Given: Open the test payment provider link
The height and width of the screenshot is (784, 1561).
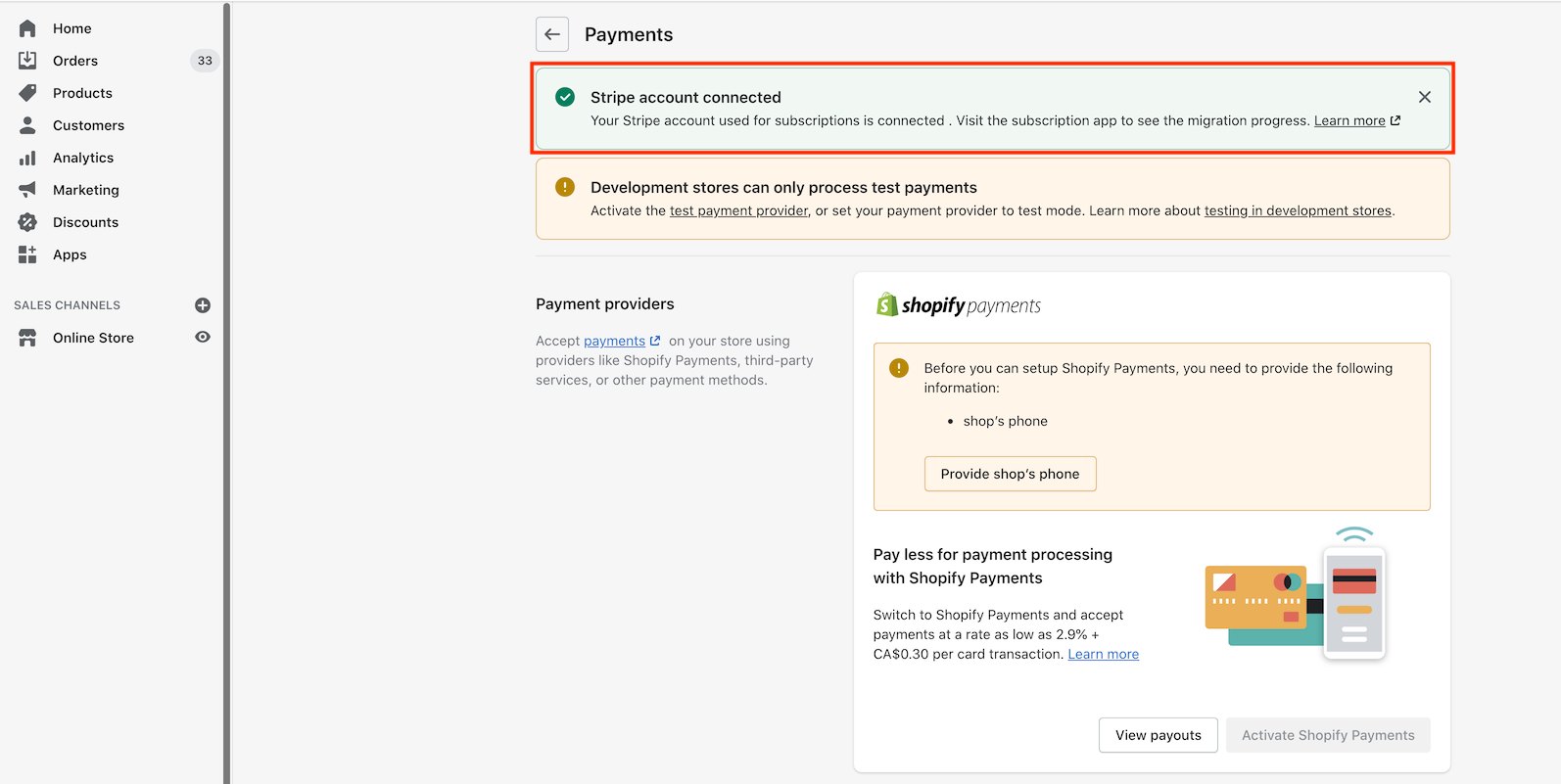Looking at the screenshot, I should 739,210.
